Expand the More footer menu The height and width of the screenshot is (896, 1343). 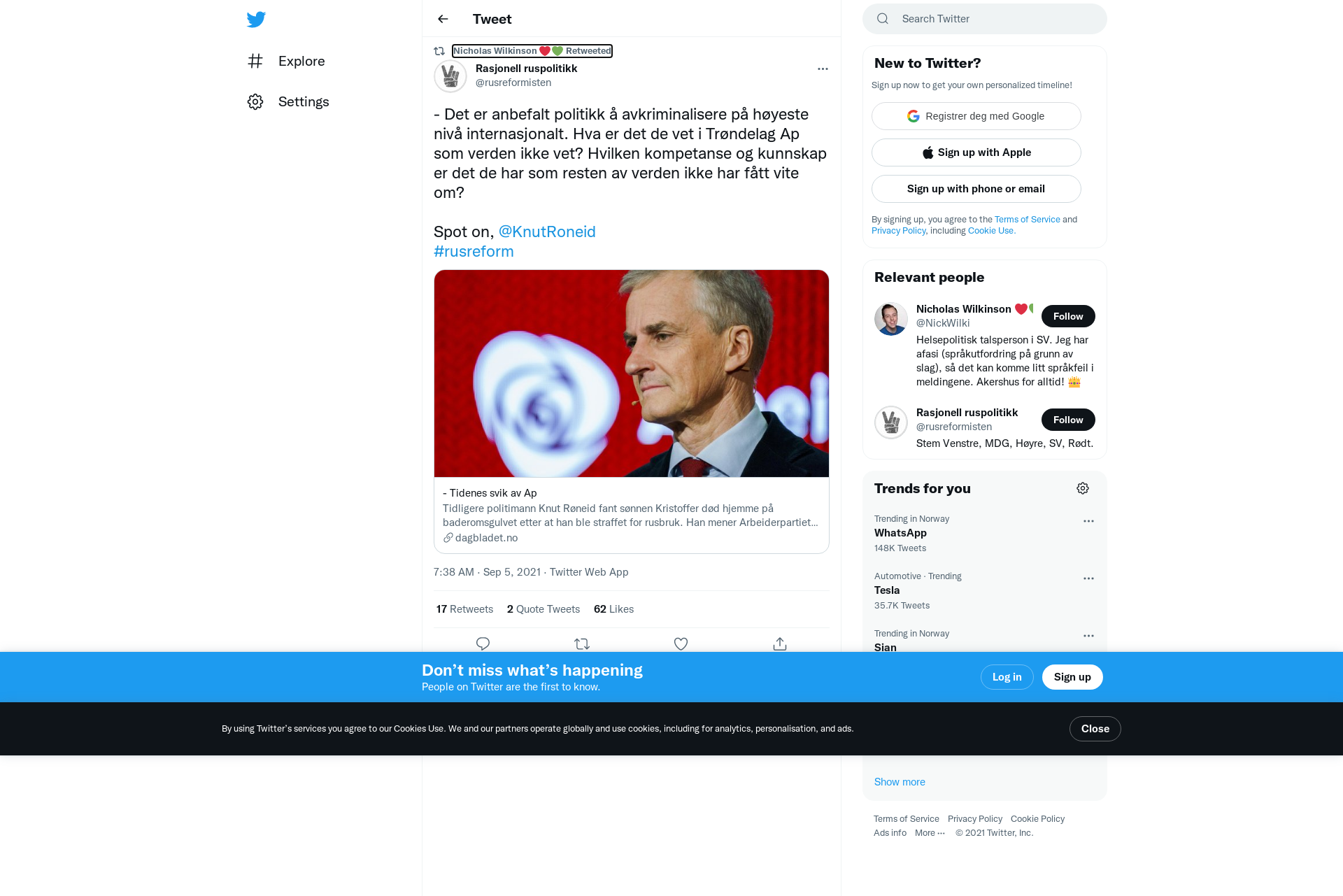[x=930, y=833]
